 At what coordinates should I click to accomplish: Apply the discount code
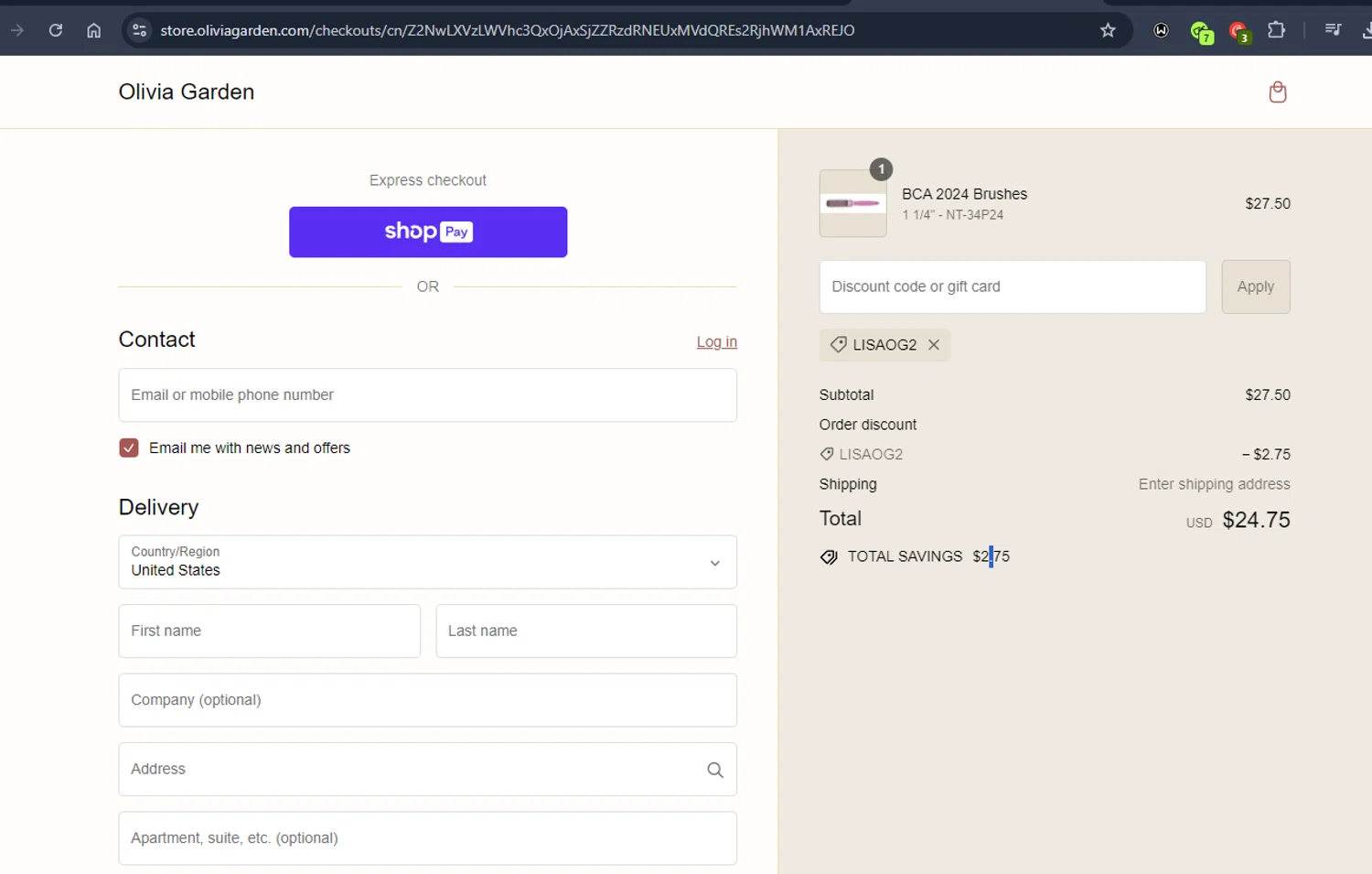click(1256, 286)
